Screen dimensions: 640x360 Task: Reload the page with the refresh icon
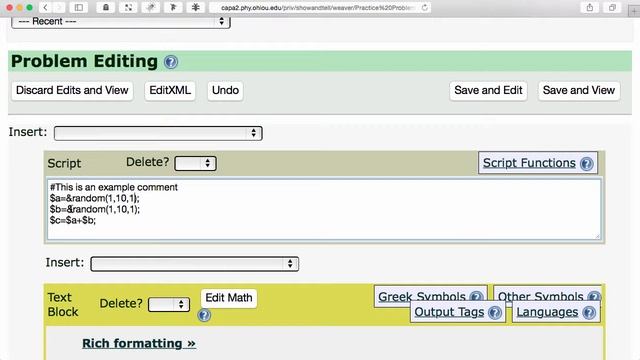click(x=424, y=7)
